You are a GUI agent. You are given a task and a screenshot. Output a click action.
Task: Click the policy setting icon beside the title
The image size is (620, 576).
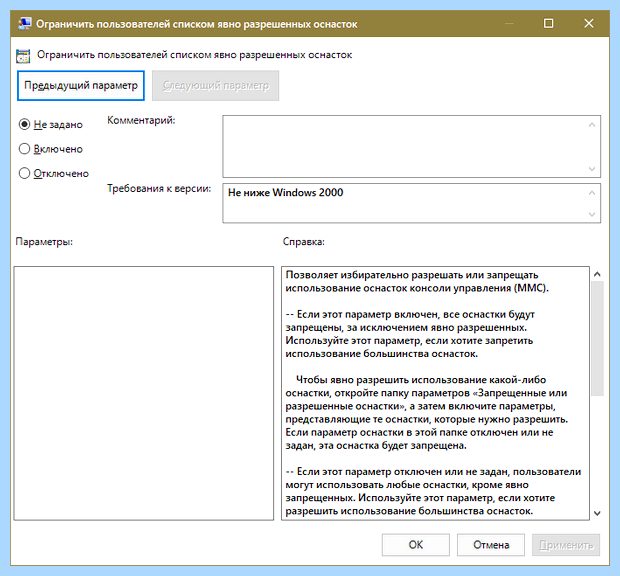pos(23,56)
